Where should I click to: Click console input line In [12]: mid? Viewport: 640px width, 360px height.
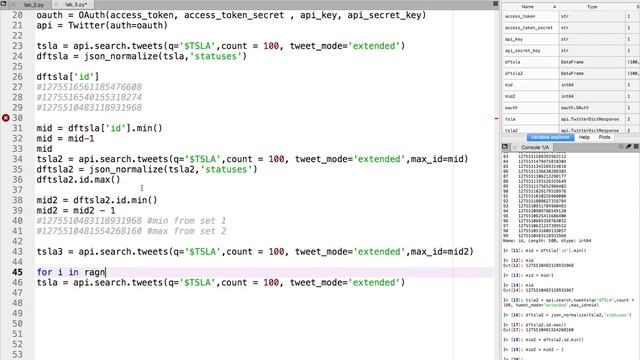518,260
